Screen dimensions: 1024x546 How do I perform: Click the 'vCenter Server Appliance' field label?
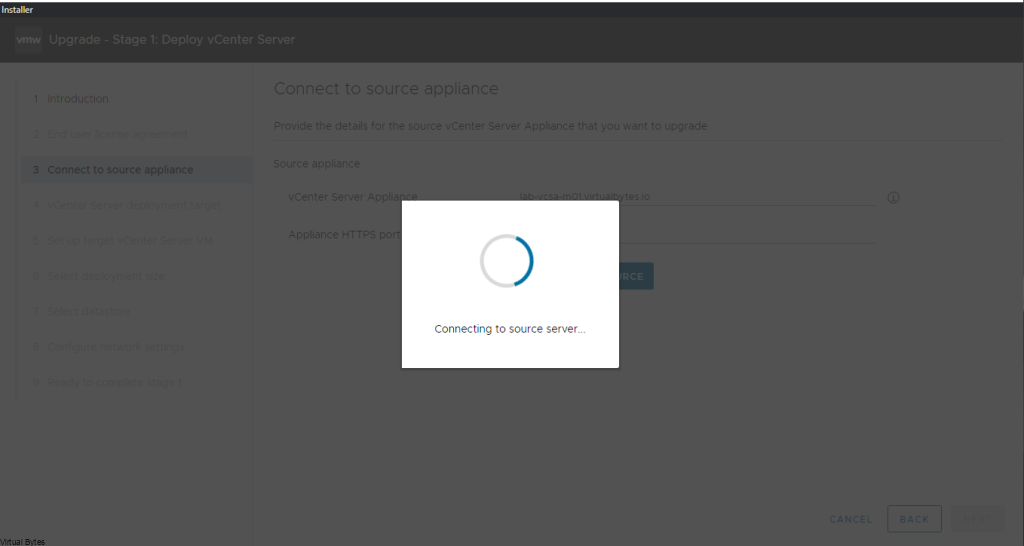353,197
